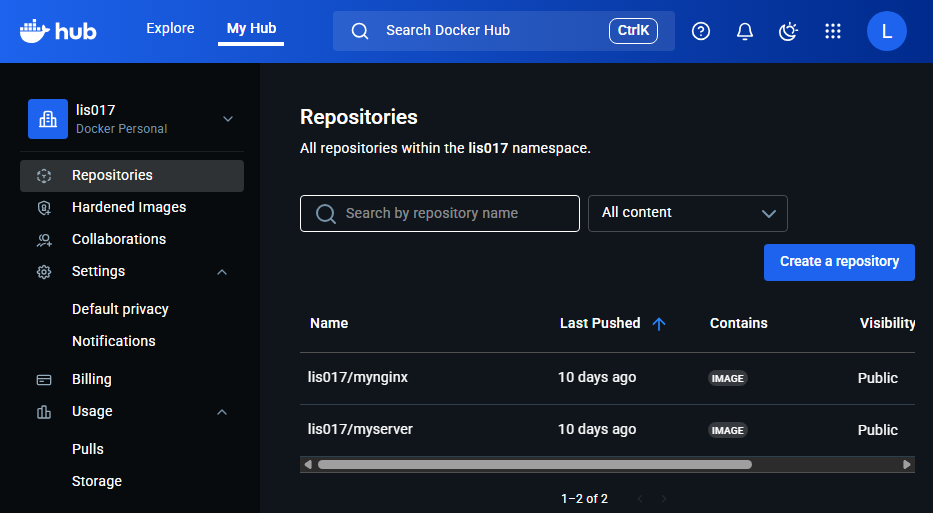Click the Settings gear icon
This screenshot has height=513, width=933.
click(x=44, y=272)
